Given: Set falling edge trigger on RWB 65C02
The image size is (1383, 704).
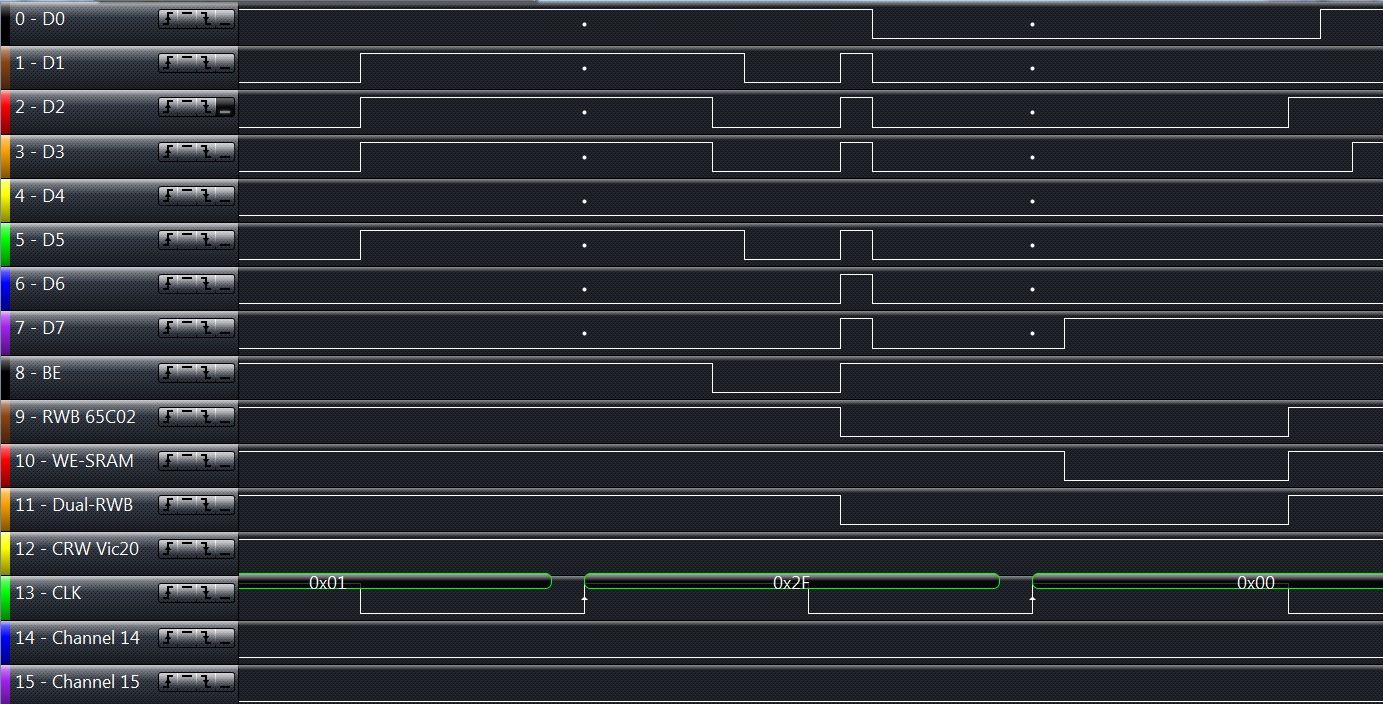Looking at the screenshot, I should click(x=207, y=417).
